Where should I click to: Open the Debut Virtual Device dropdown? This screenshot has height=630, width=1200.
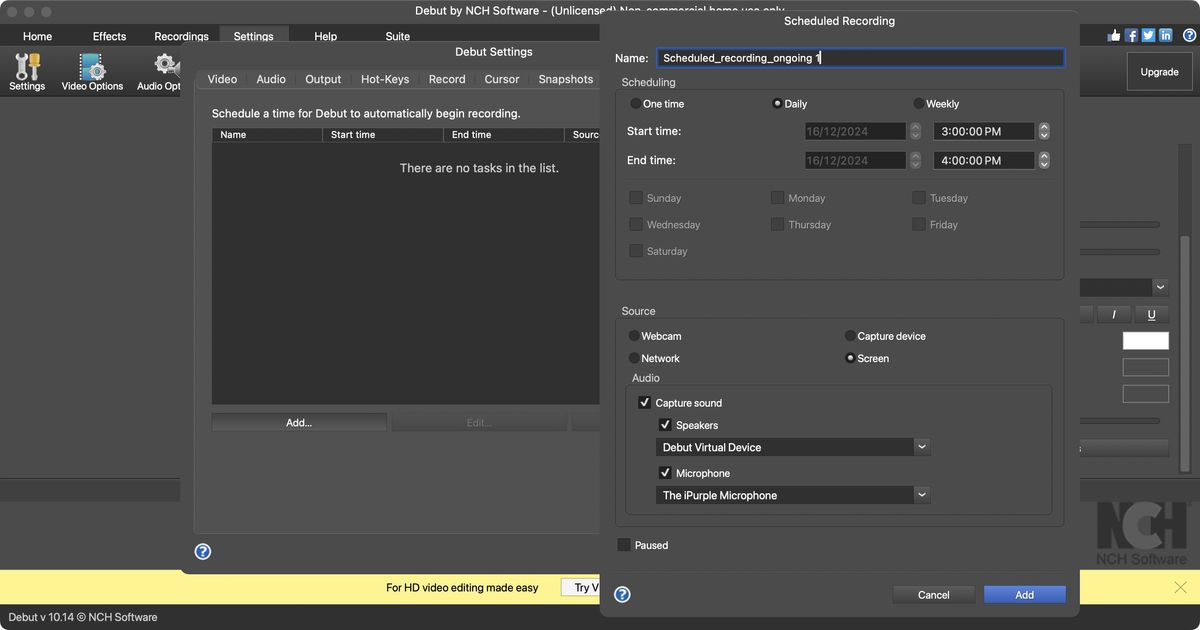click(921, 446)
